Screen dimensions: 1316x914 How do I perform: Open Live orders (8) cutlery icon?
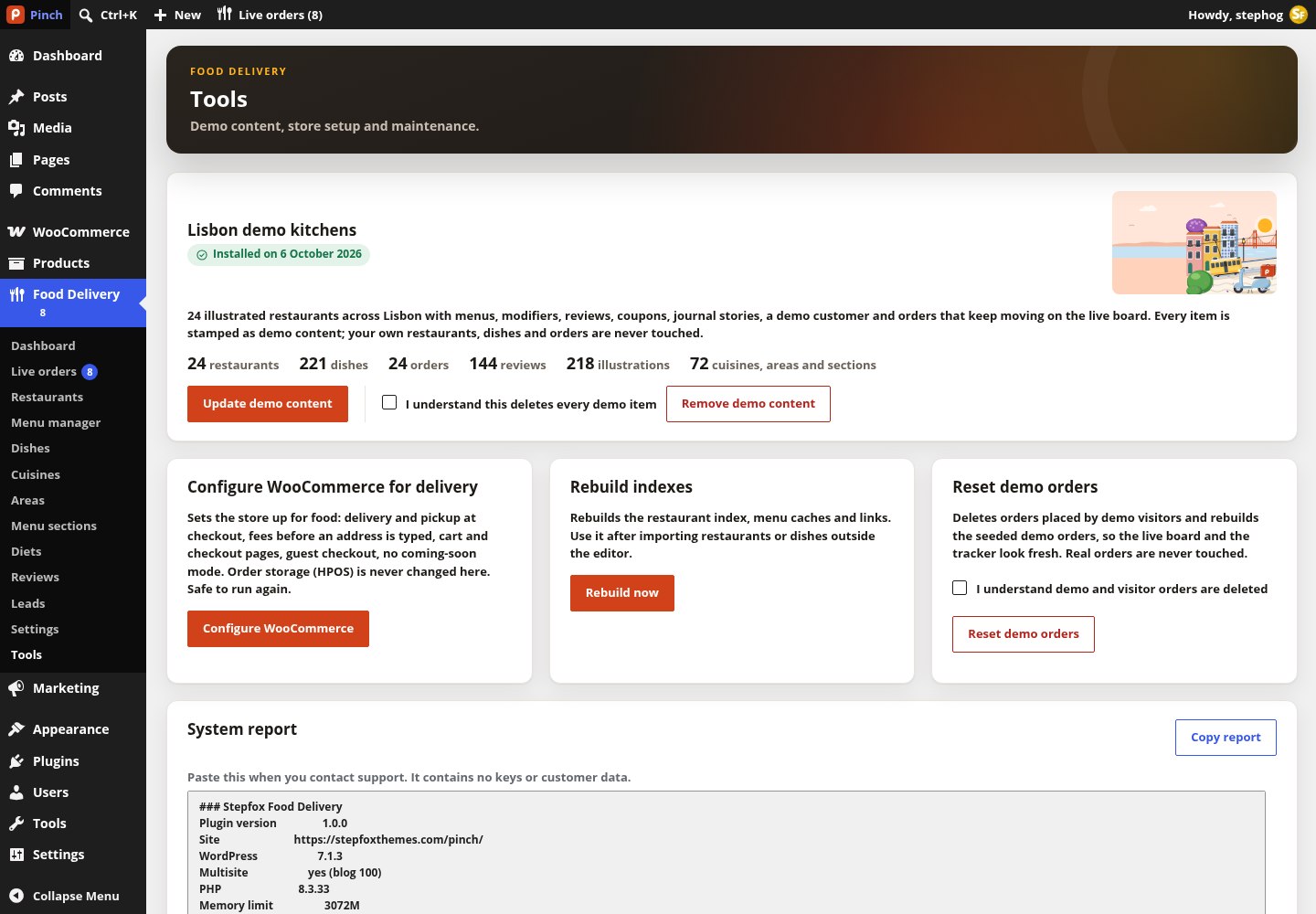[x=225, y=14]
